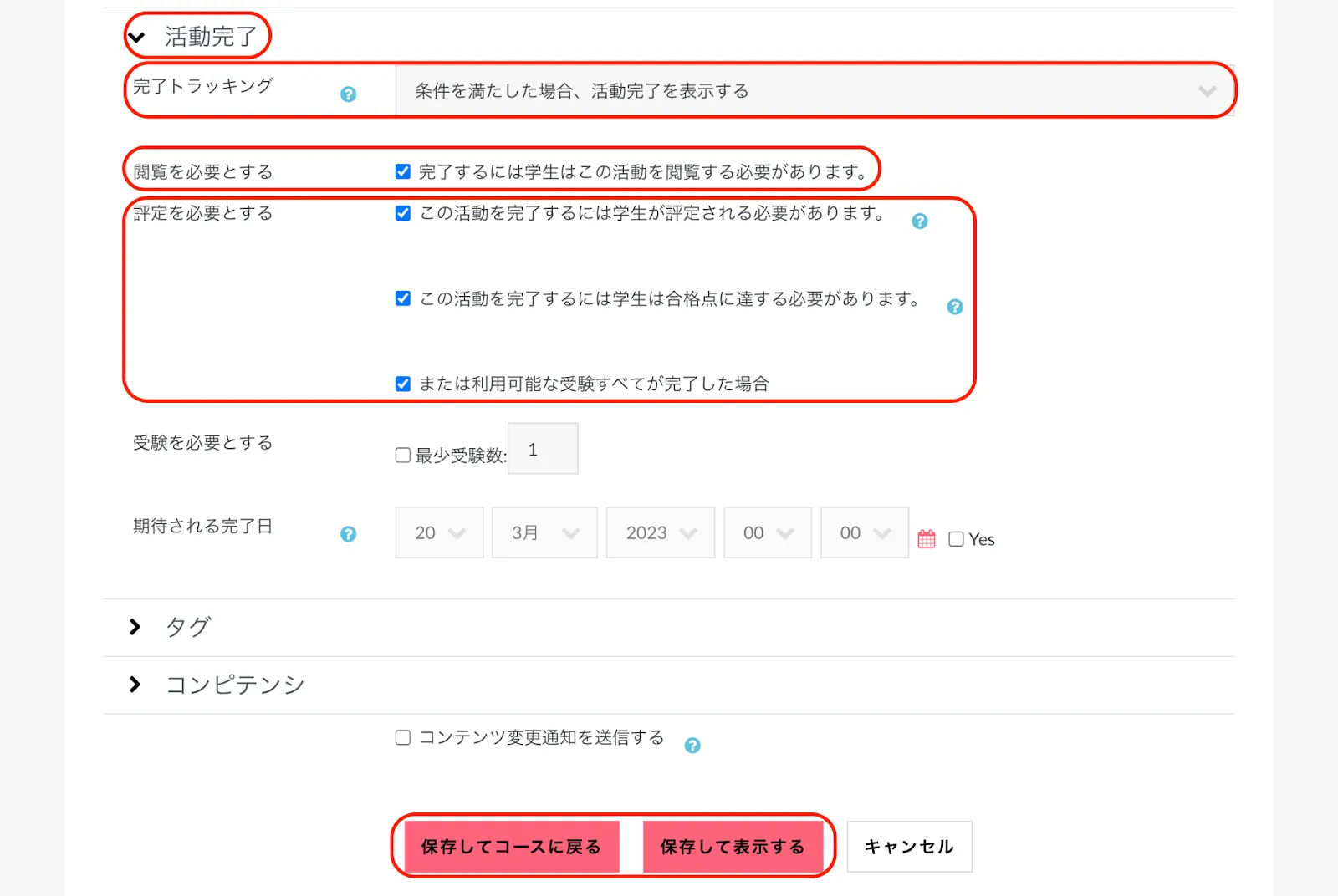The image size is (1338, 896).
Task: Open help for 学生が評定される必要 option
Action: 919,221
